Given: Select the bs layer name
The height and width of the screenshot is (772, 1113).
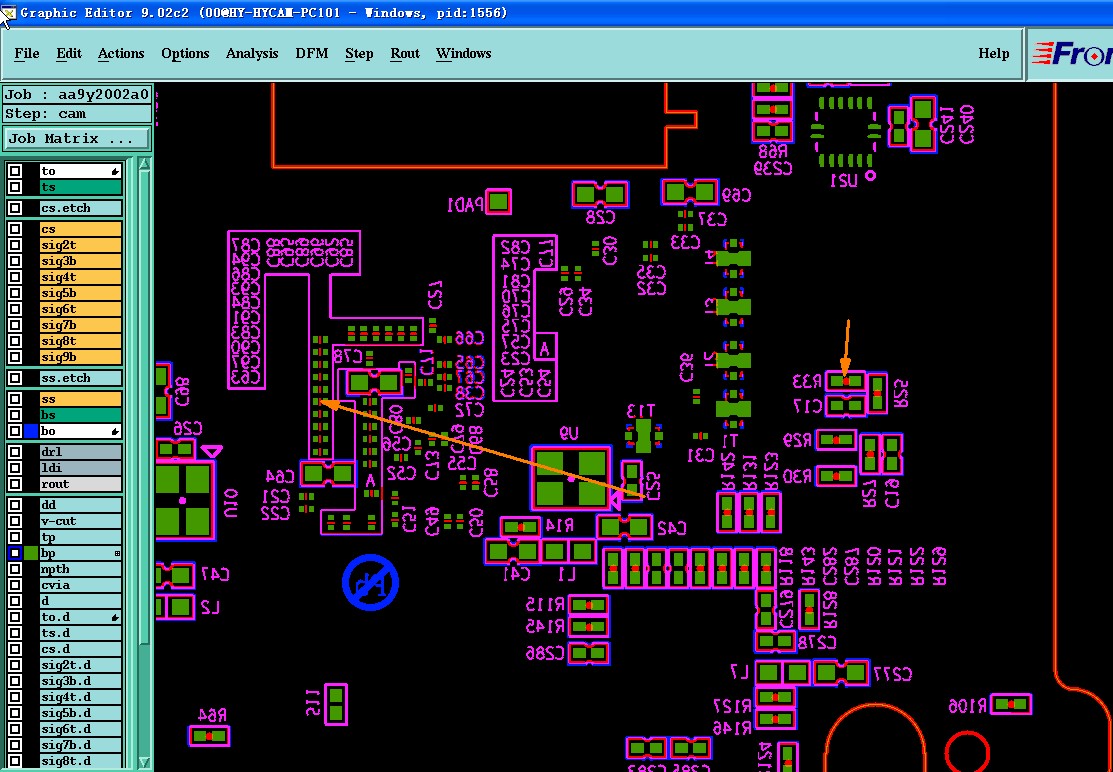Looking at the screenshot, I should coord(81,415).
